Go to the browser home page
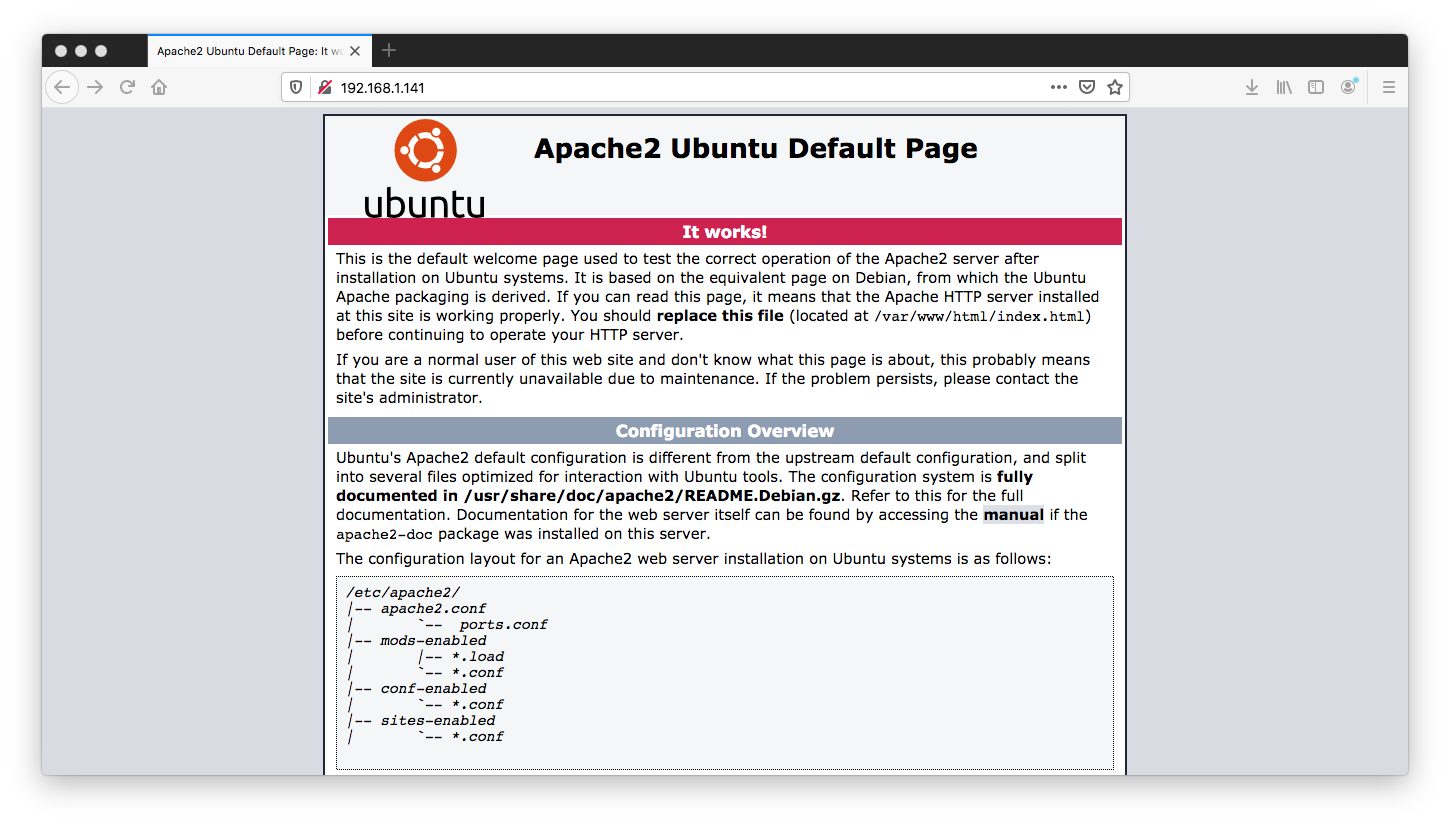This screenshot has height=825, width=1450. tap(159, 87)
